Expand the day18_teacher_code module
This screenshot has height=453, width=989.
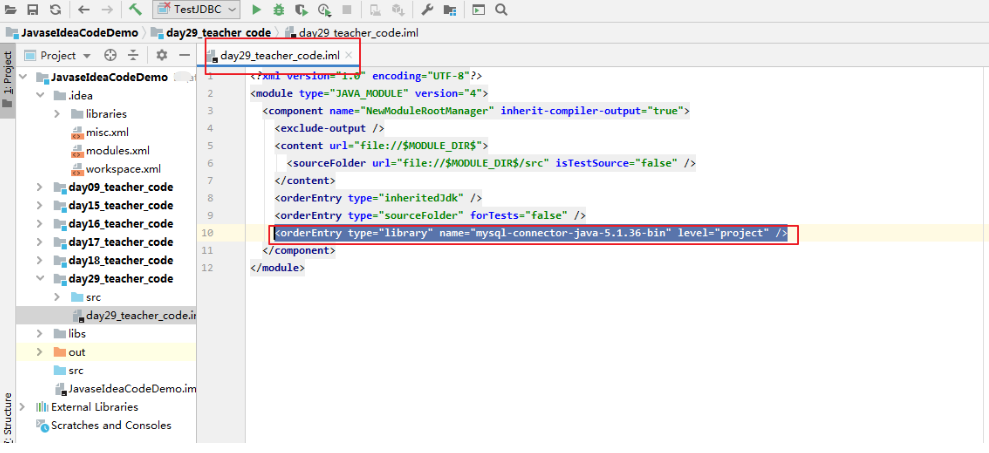(40, 261)
